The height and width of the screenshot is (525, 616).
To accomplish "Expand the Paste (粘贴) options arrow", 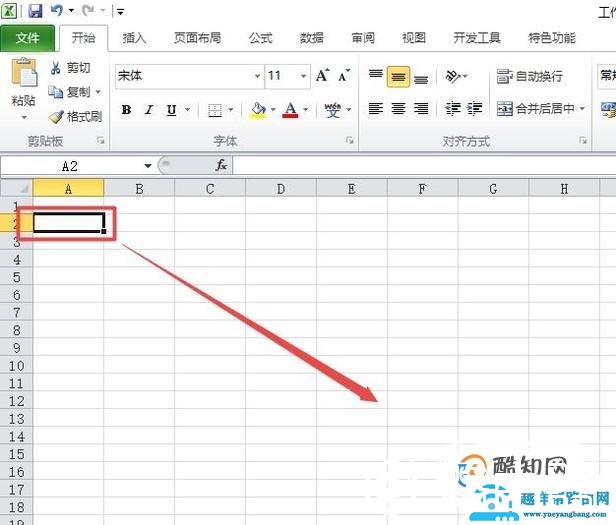I will coord(24,117).
